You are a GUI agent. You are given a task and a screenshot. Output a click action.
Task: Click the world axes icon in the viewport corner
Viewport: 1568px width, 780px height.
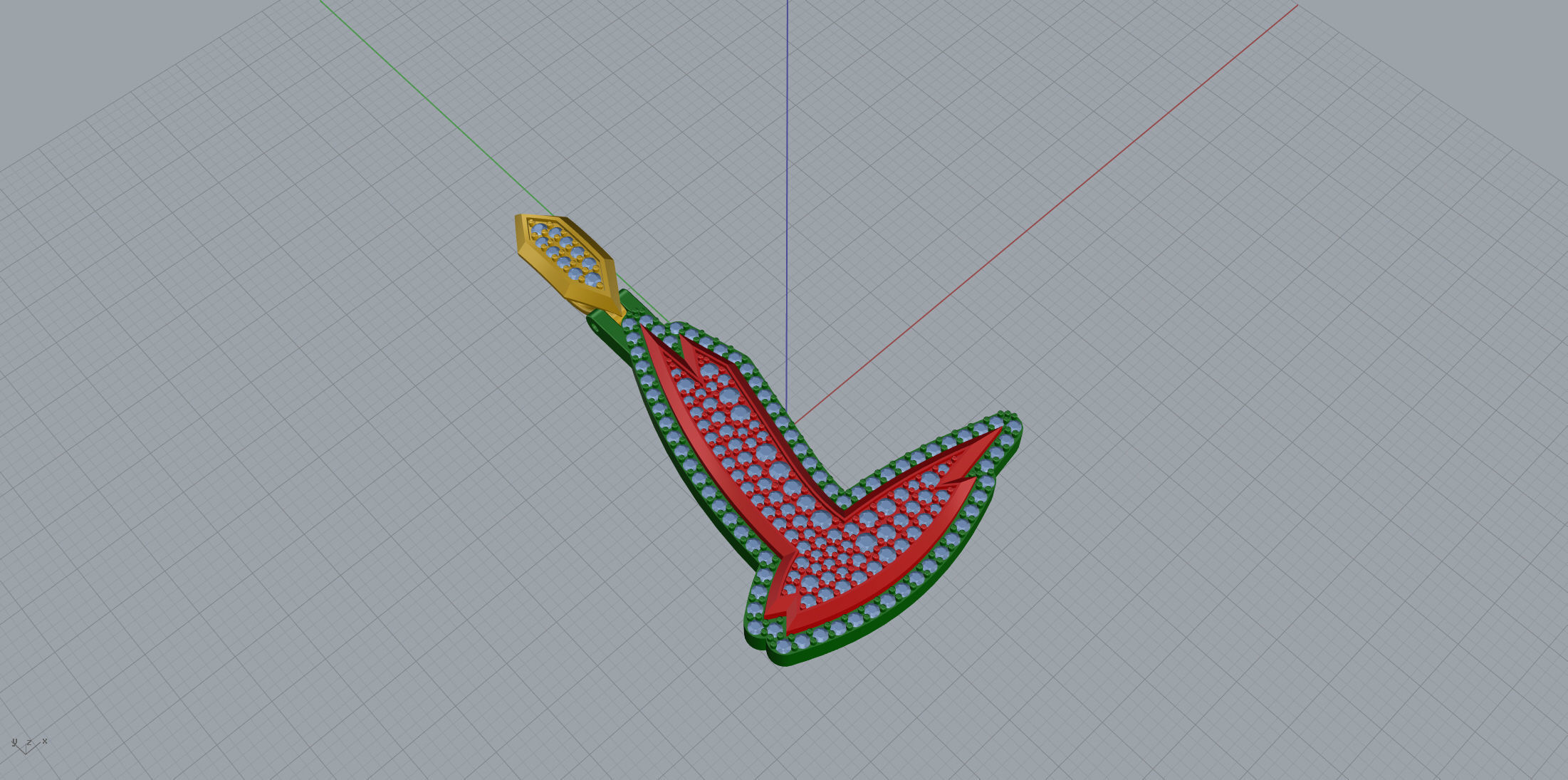[x=28, y=745]
